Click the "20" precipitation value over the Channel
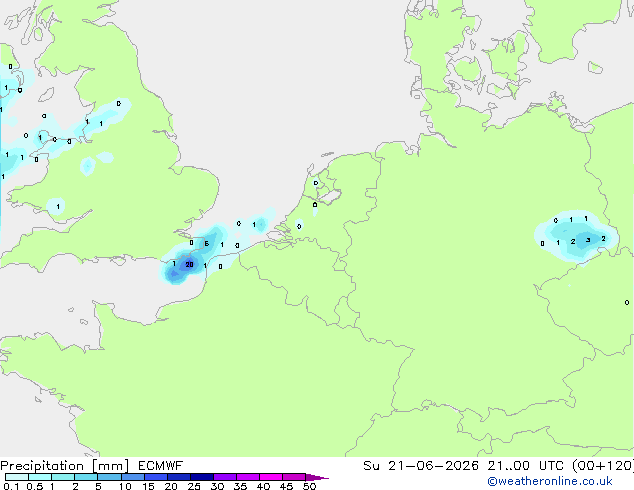 coord(189,264)
